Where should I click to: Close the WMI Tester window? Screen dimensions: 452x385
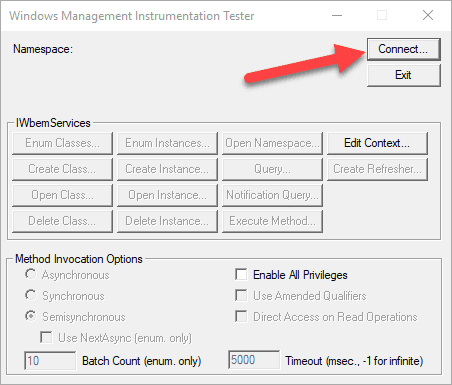pos(428,15)
